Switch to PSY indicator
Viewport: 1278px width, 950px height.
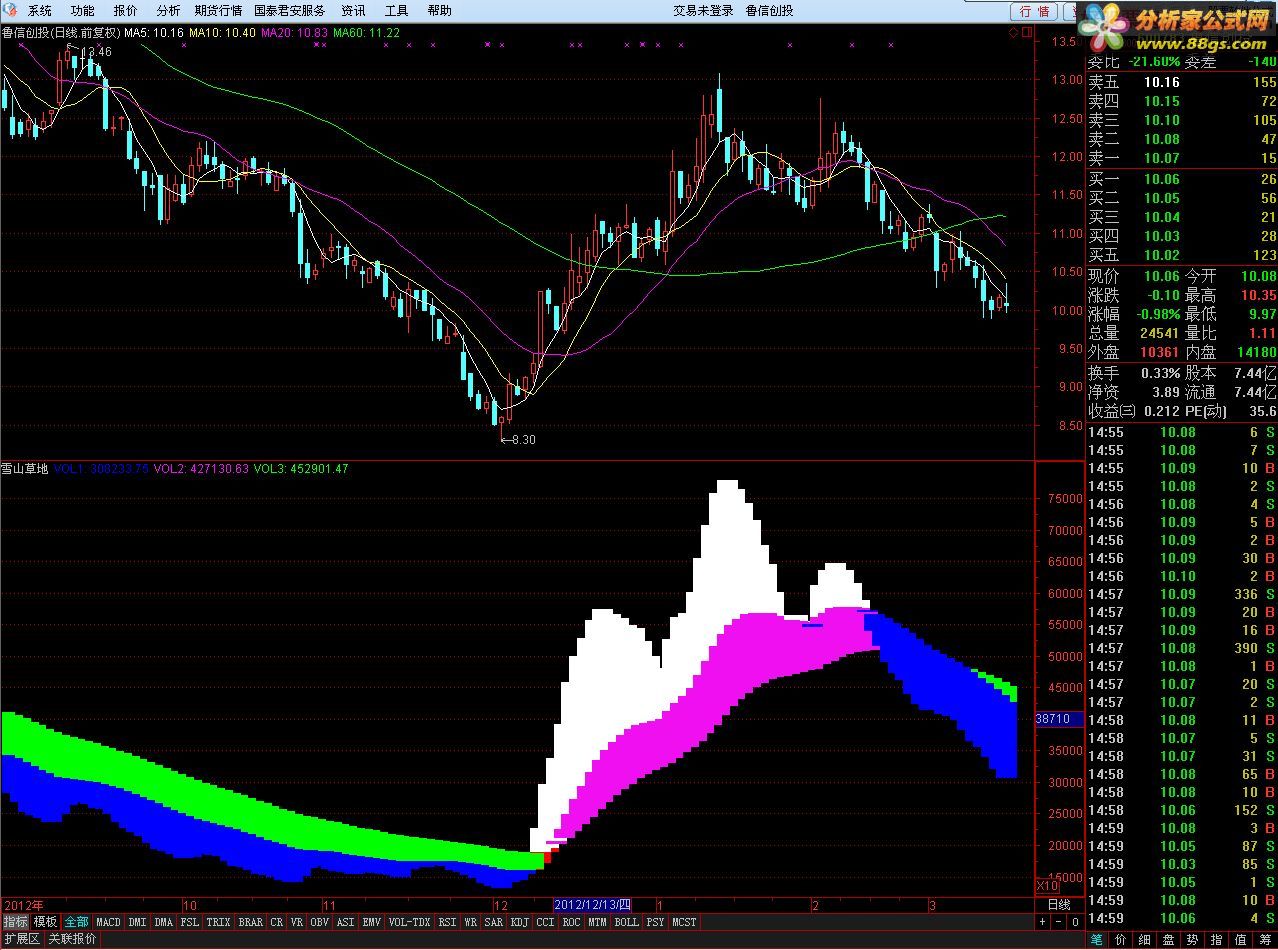(656, 922)
